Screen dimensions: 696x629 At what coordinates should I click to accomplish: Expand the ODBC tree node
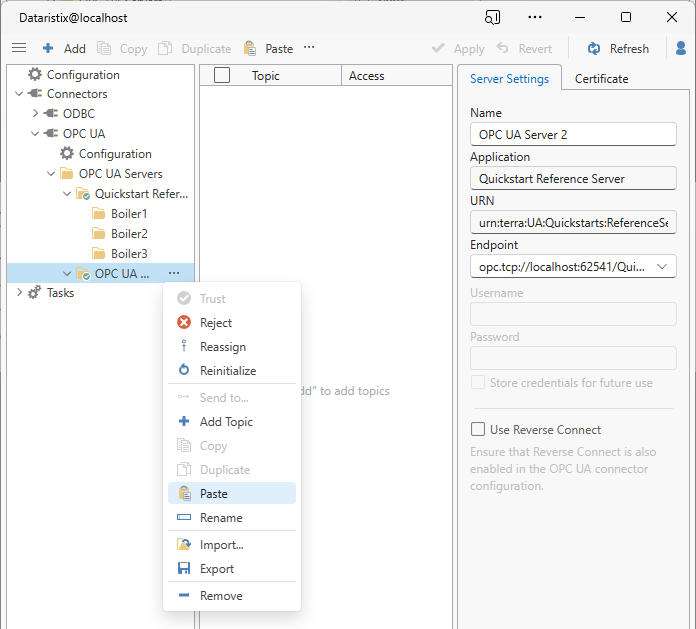click(35, 114)
